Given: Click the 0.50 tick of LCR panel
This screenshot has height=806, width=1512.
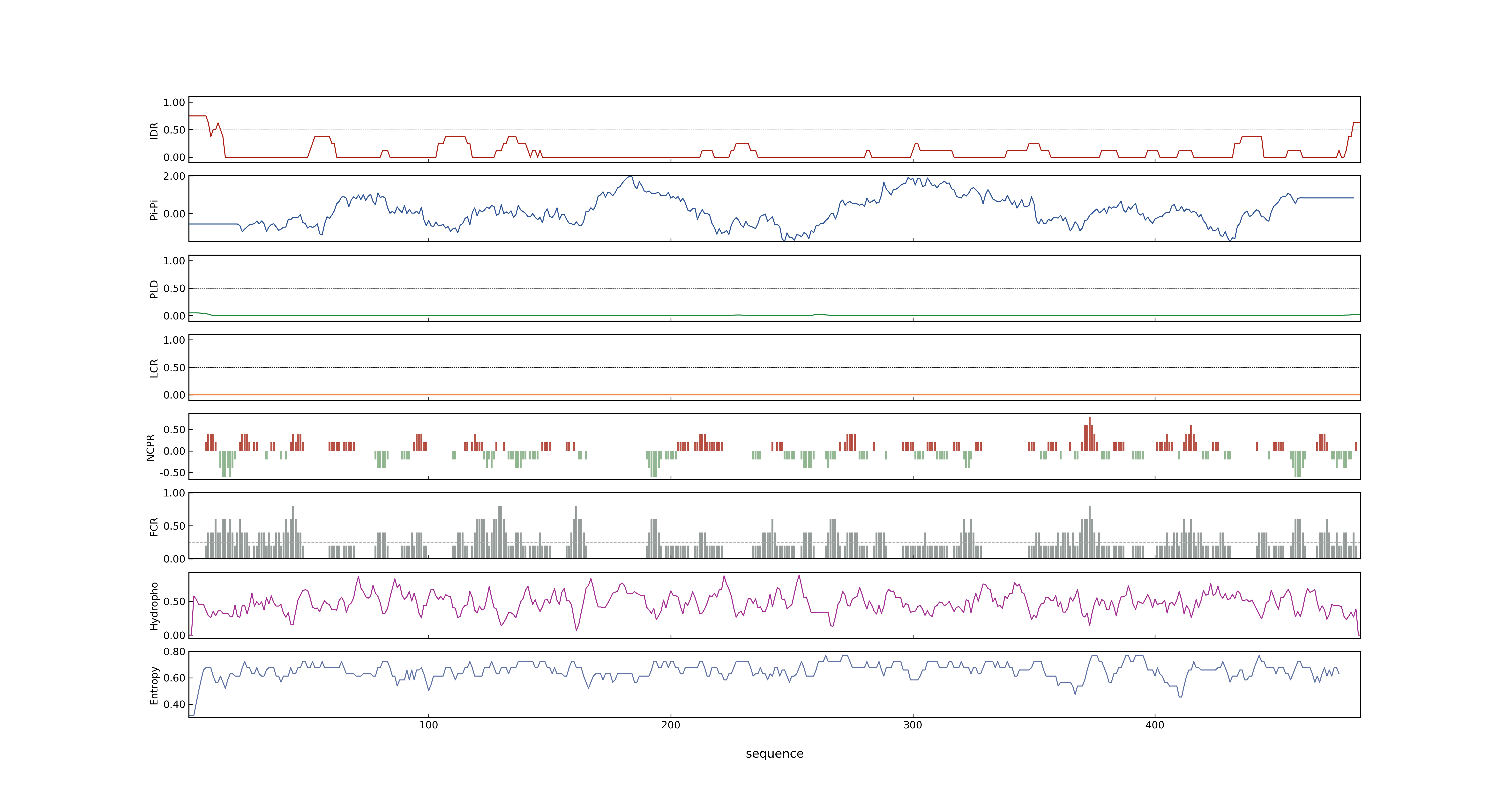Looking at the screenshot, I should [174, 368].
